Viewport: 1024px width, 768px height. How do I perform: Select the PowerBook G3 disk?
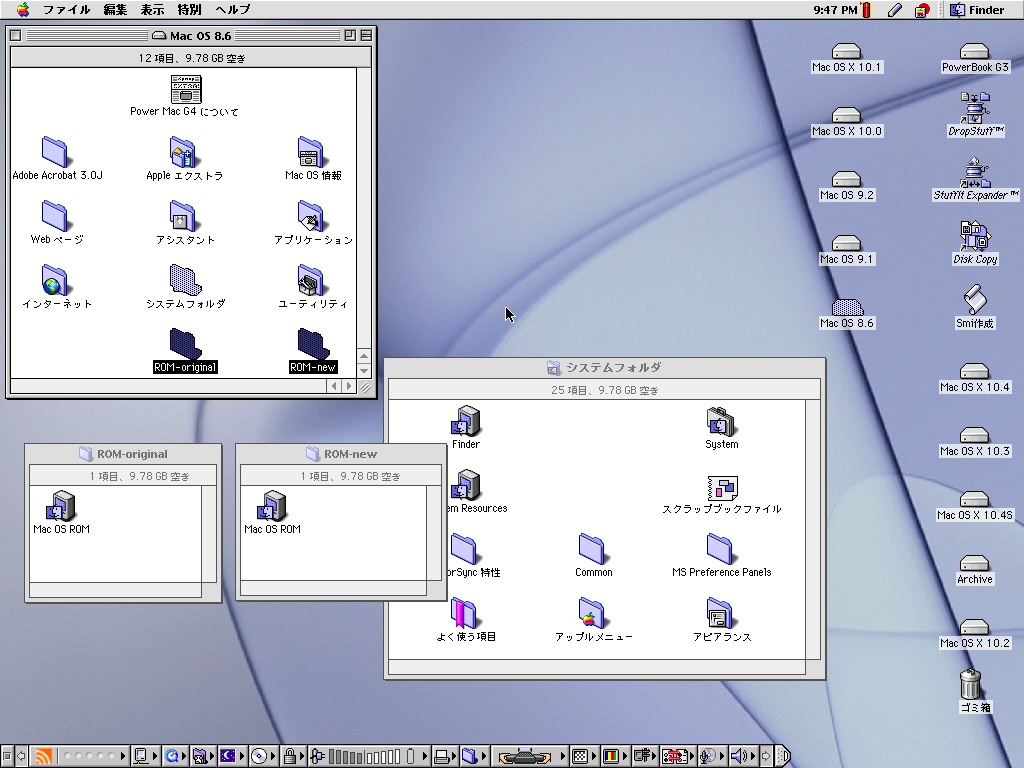tap(974, 51)
